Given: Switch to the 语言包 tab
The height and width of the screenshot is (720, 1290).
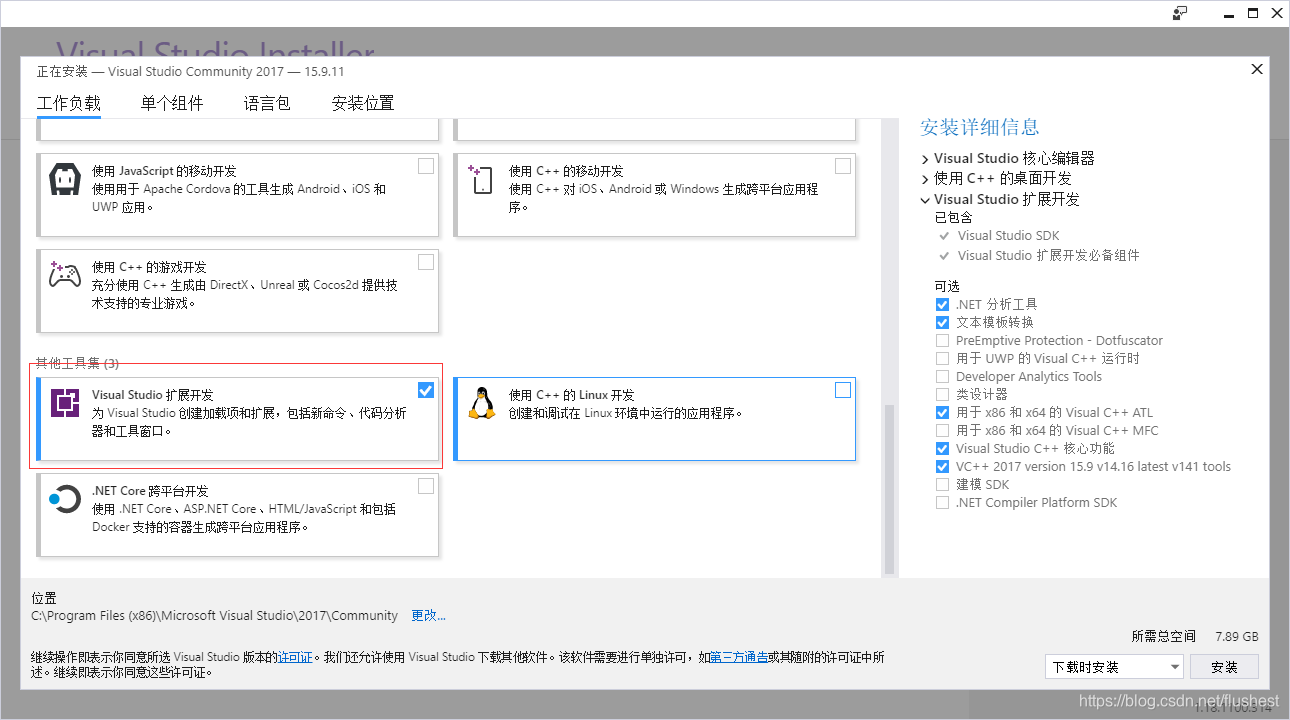Looking at the screenshot, I should tap(267, 103).
